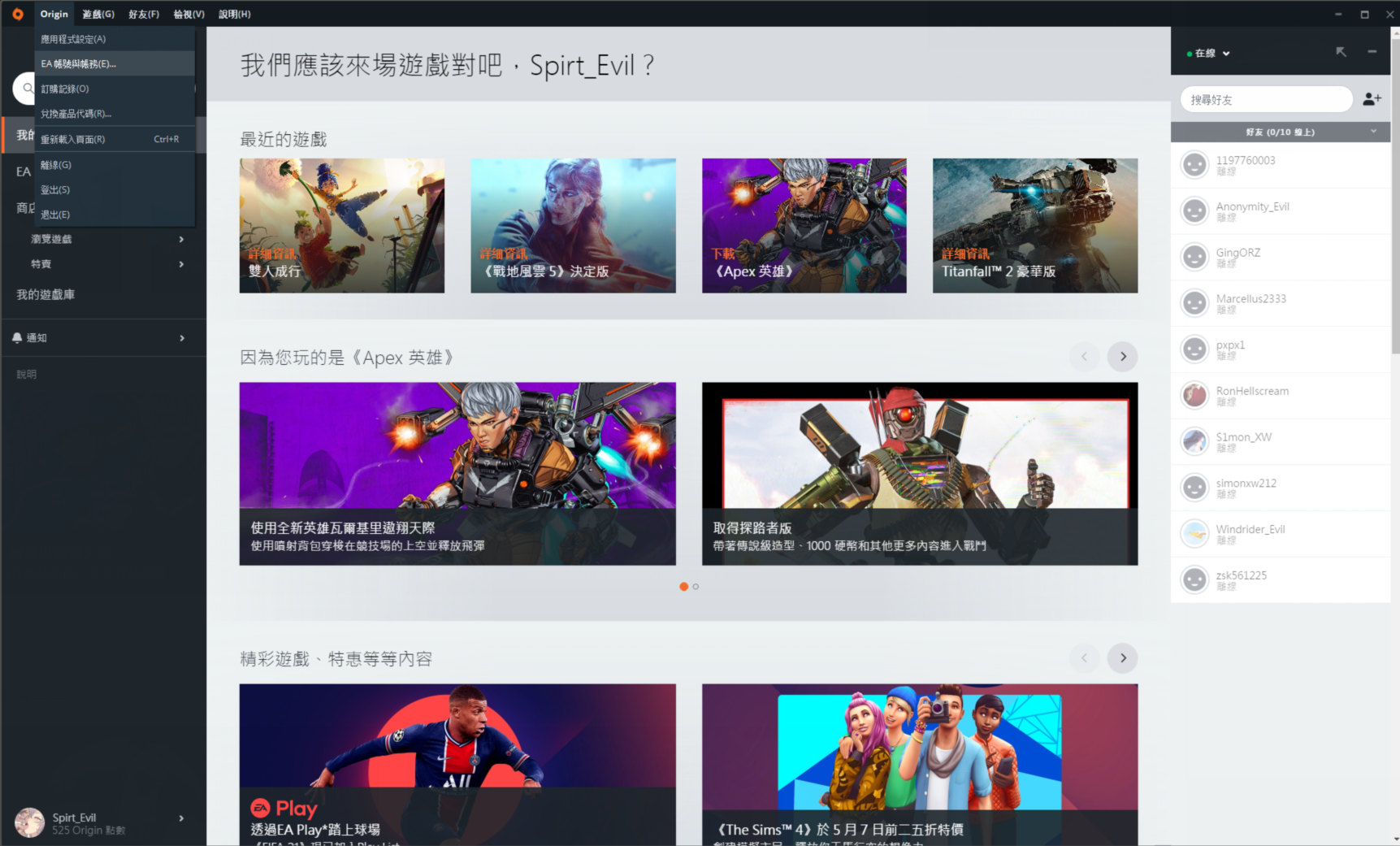Click 下載 for Apex 英雄
Viewport: 1400px width, 846px height.
tap(722, 254)
